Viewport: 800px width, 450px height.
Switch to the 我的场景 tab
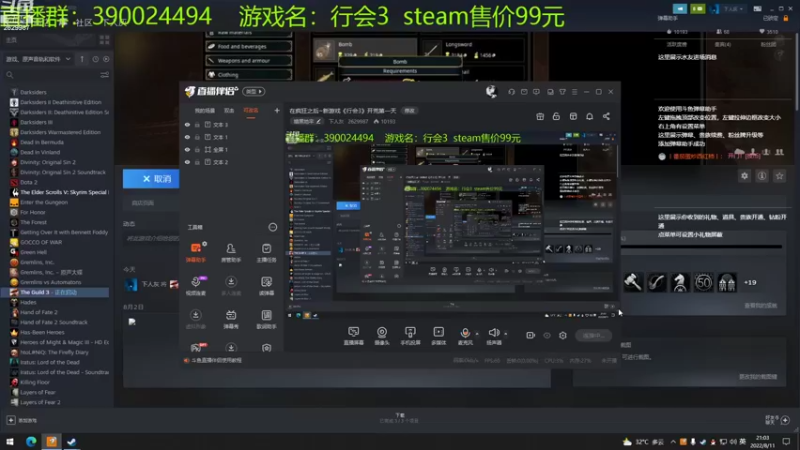click(x=205, y=111)
